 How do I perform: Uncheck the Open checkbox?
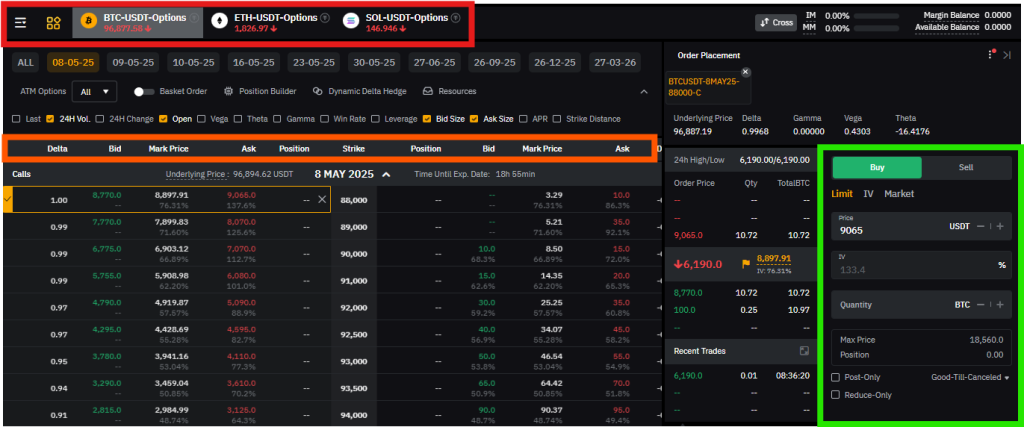coord(163,119)
